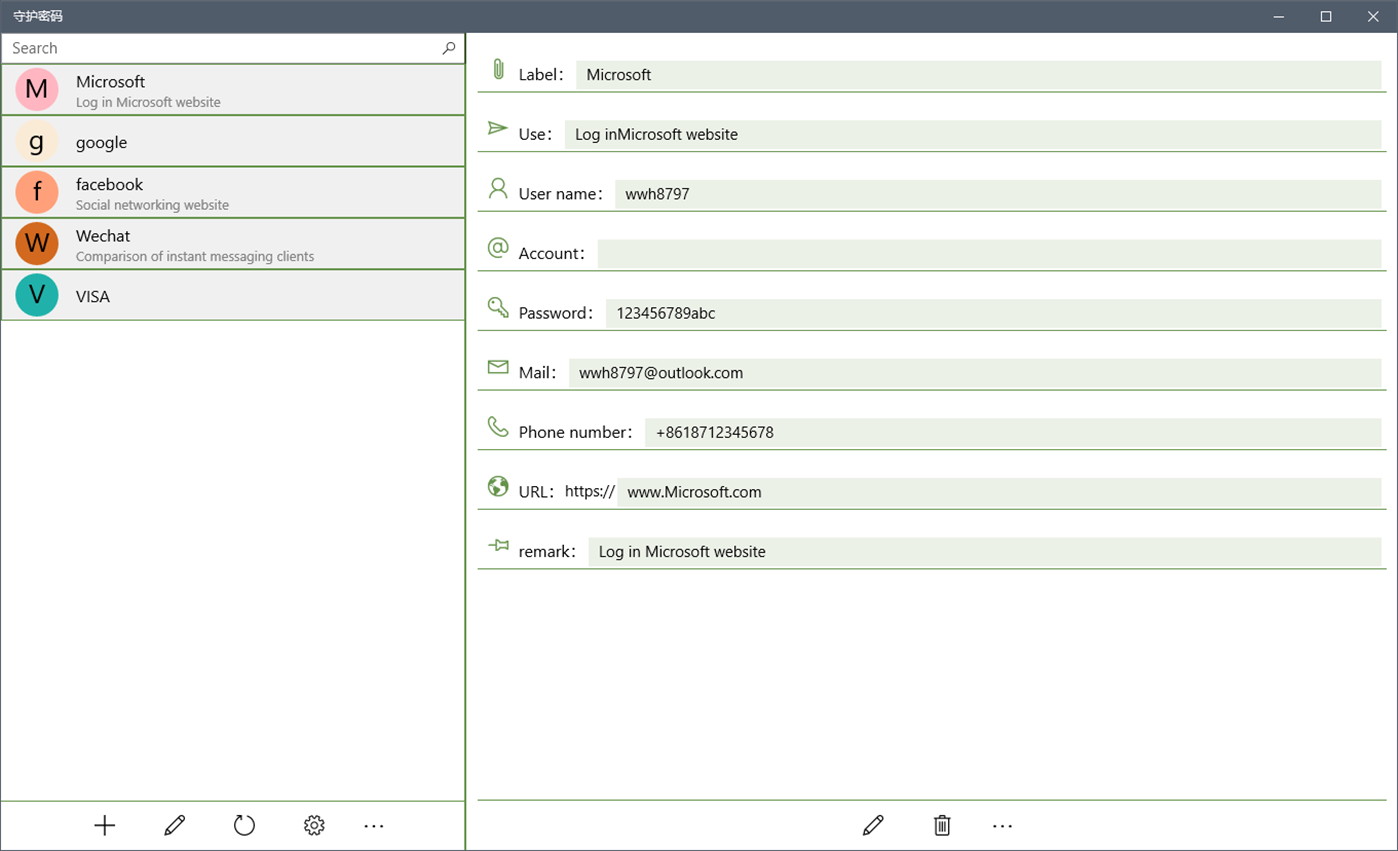Click the URL field with www.Microsoft.com
Screen dimensions: 1398x851
tap(999, 492)
